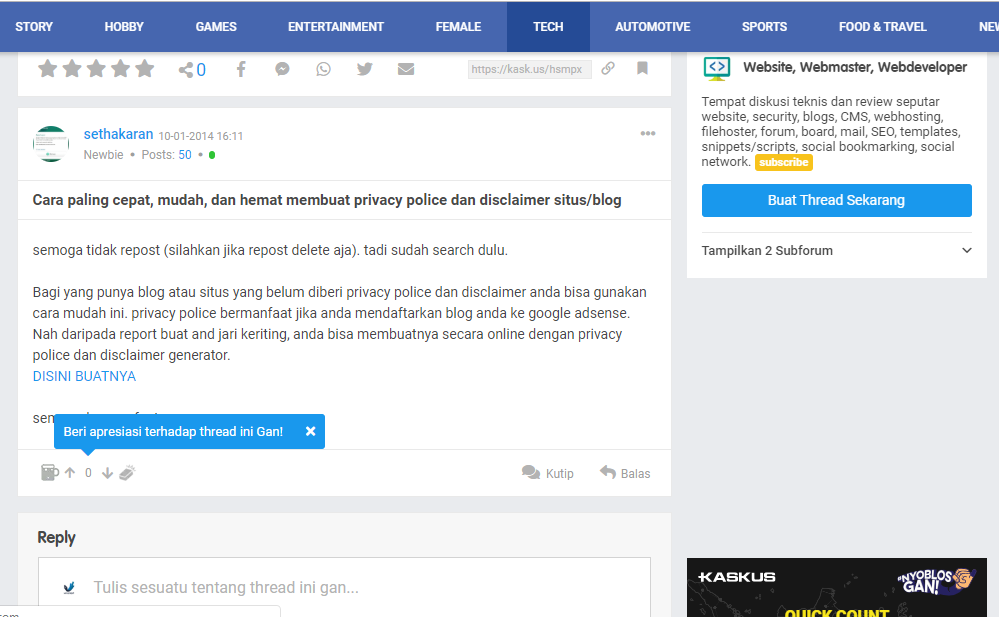Click the vote count 0
999x617 pixels.
point(89,473)
